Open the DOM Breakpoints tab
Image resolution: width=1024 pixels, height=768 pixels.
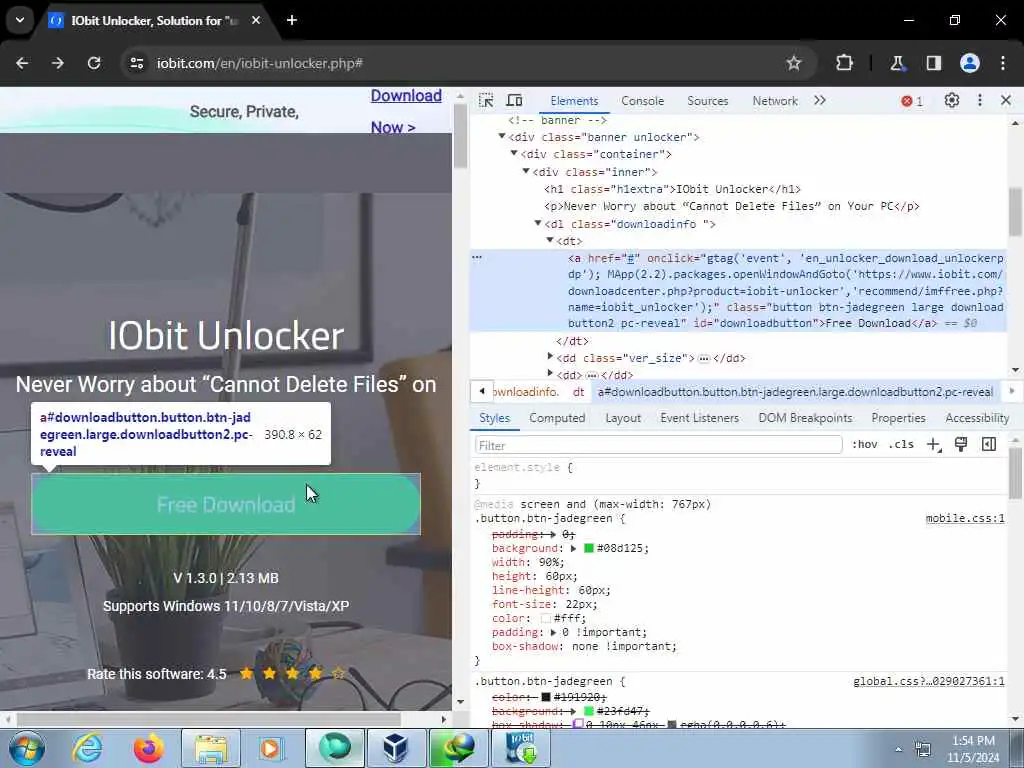pos(805,418)
